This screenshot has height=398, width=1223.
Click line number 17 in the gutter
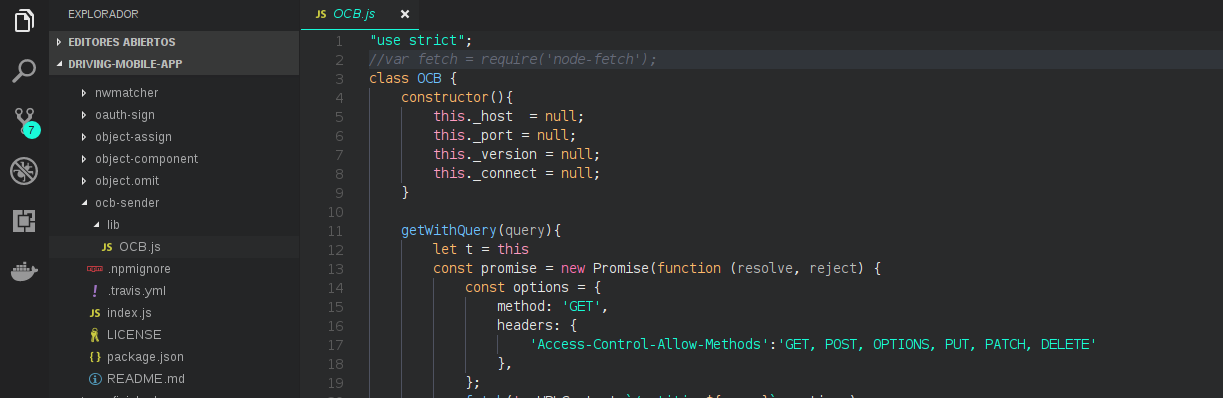[336, 345]
